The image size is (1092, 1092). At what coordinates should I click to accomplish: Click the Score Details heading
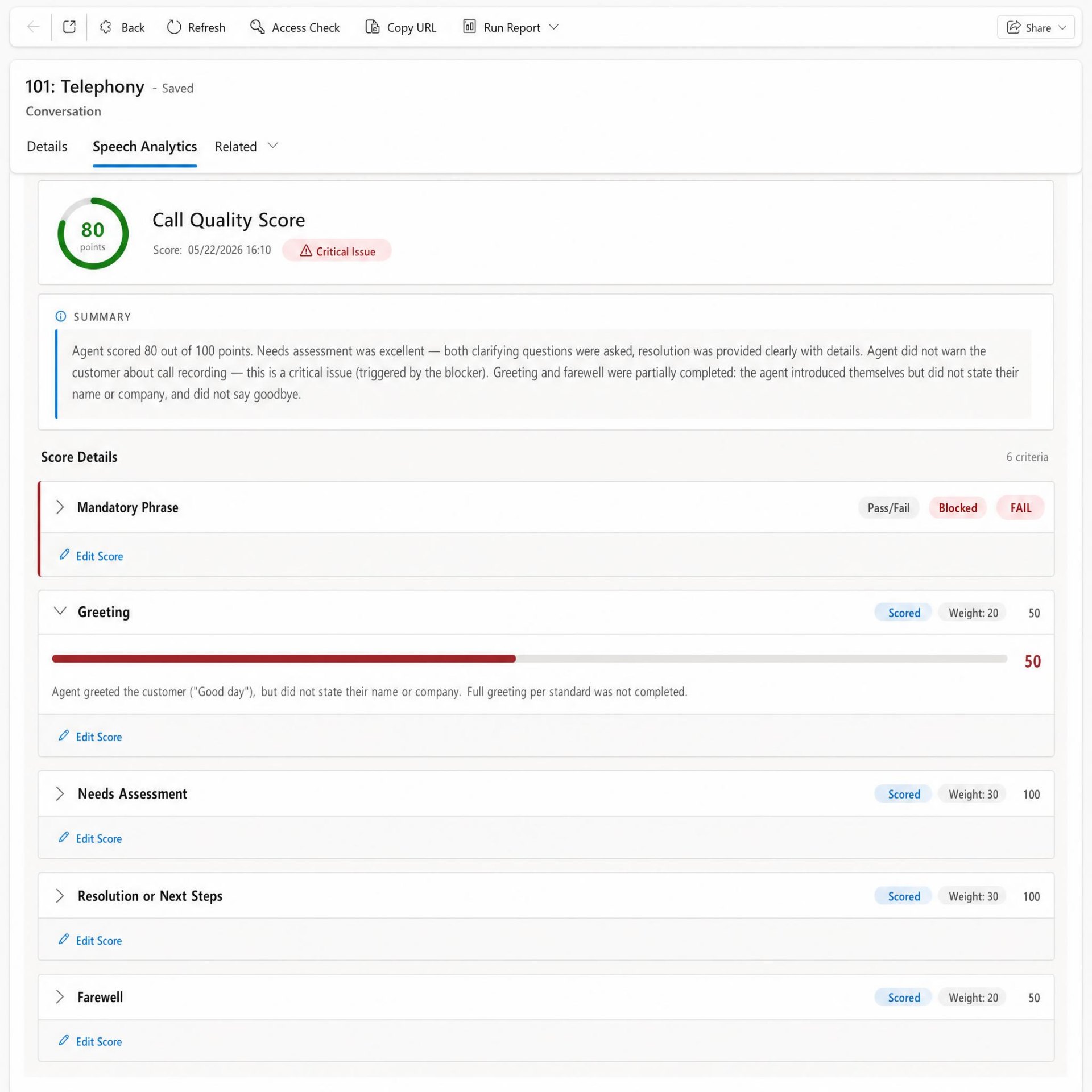coord(79,457)
